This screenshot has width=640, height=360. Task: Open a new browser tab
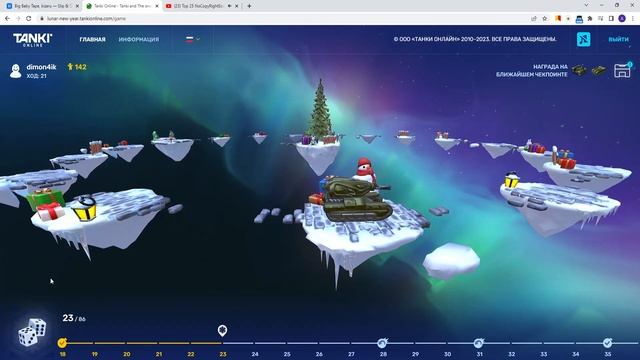tap(249, 6)
